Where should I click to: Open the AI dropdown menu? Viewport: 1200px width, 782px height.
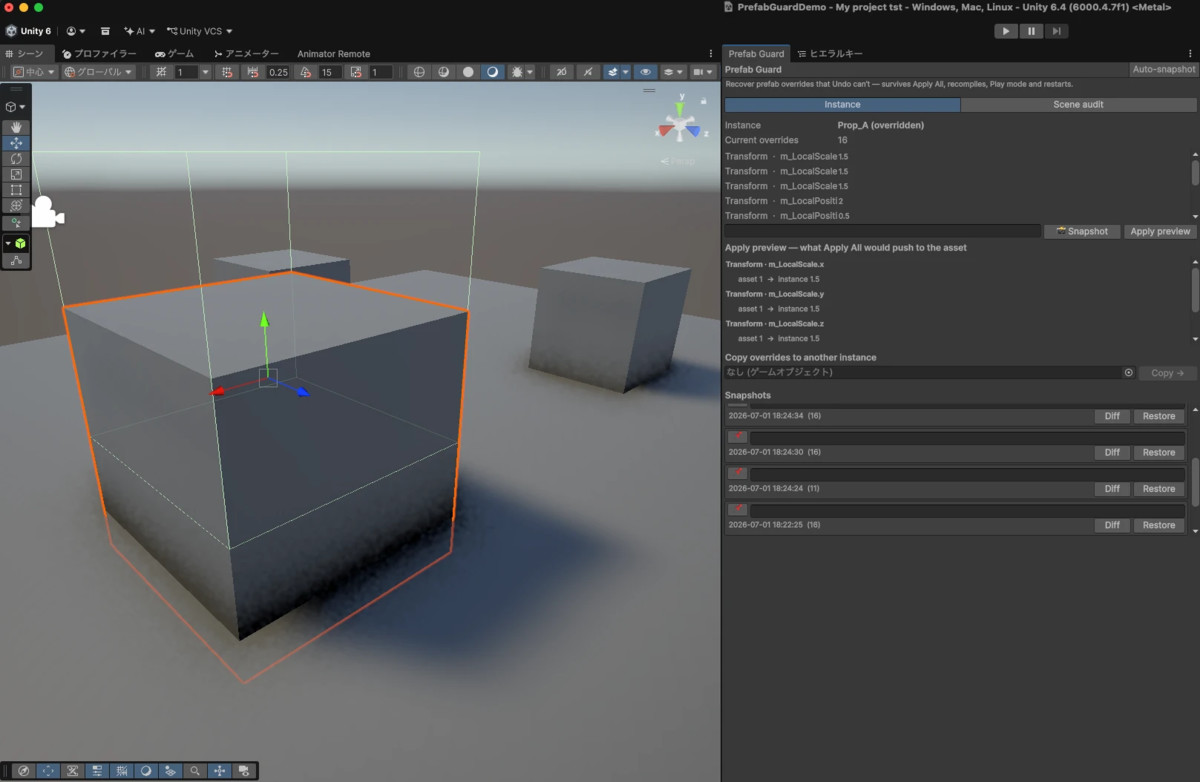139,31
